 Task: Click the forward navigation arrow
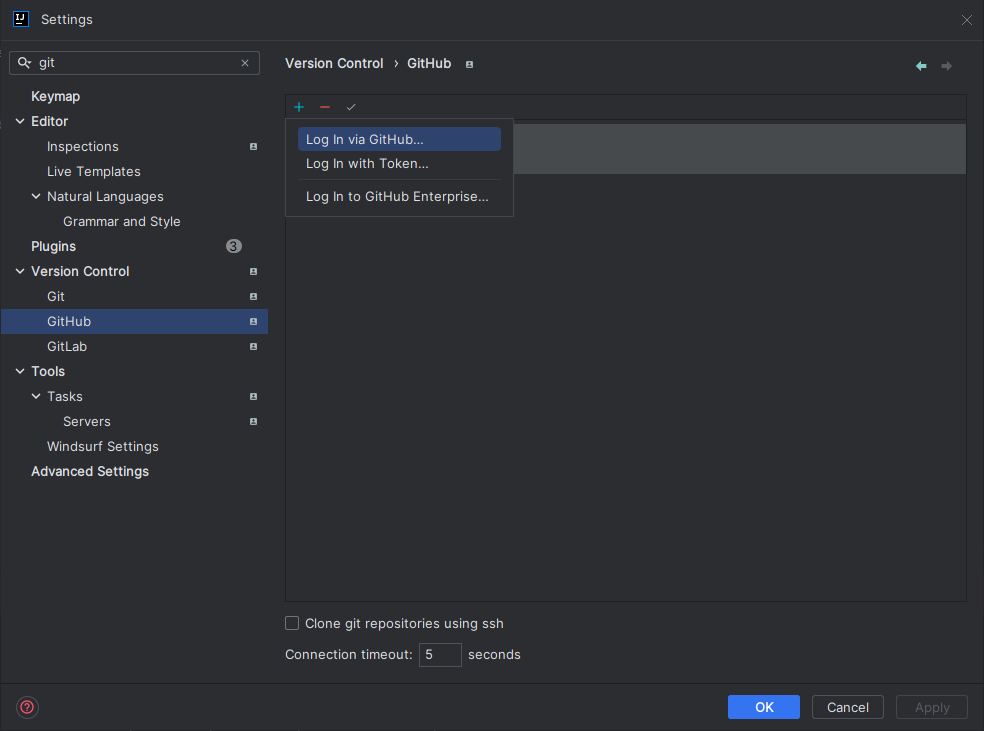[x=946, y=66]
